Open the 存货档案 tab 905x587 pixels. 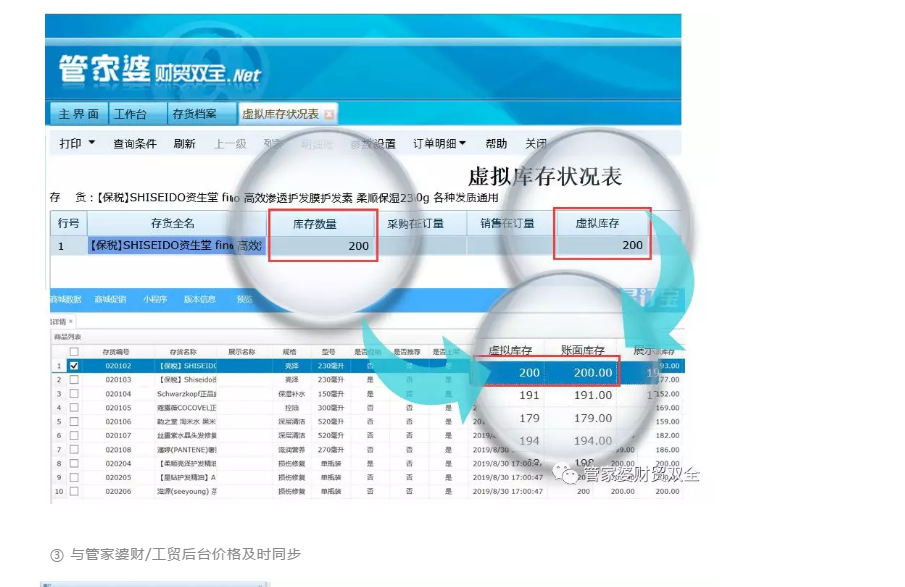[x=202, y=114]
